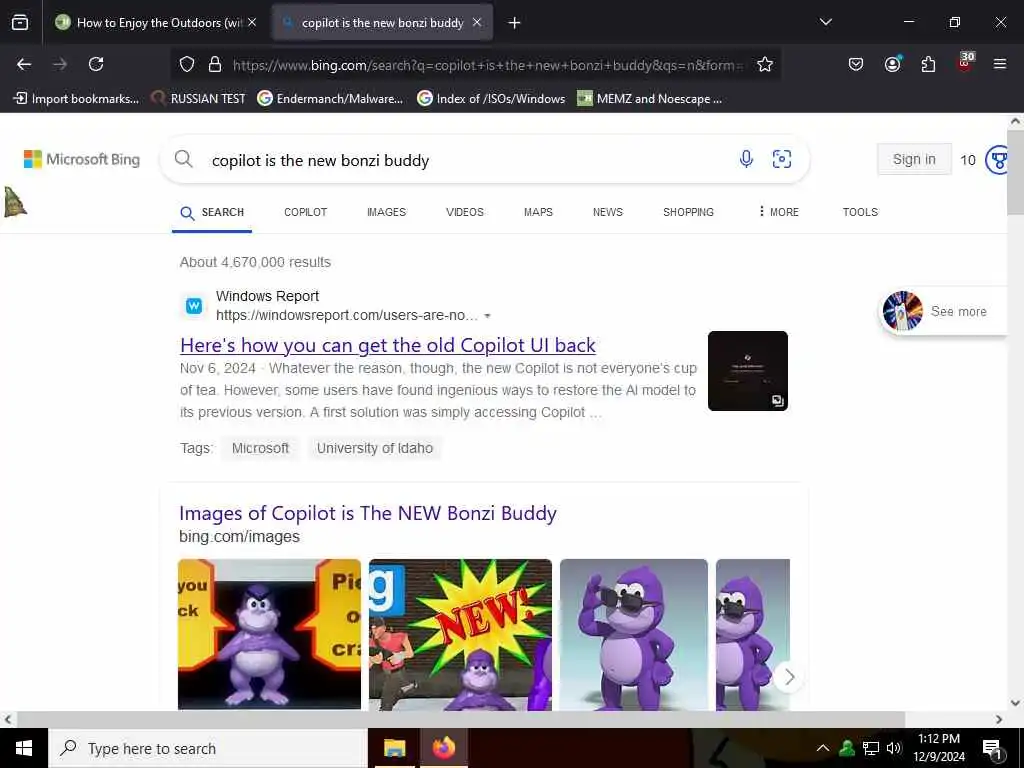Open the Firefox View tab manager icon
1024x768 pixels.
coord(20,22)
